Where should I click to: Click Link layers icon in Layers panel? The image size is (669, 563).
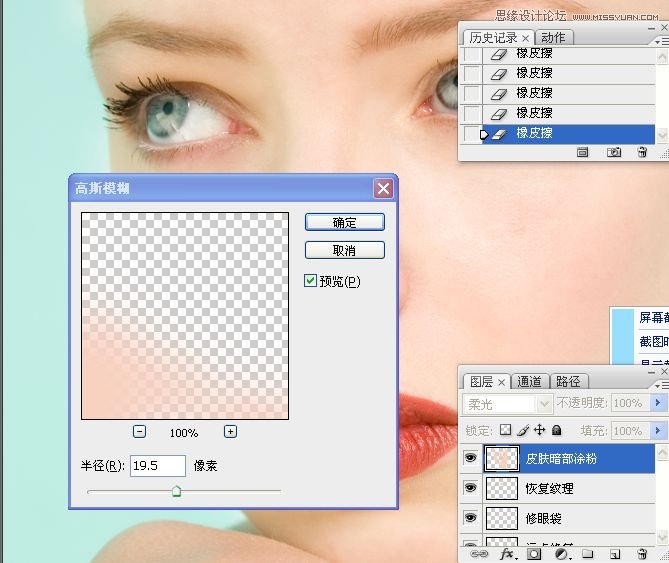[x=478, y=554]
